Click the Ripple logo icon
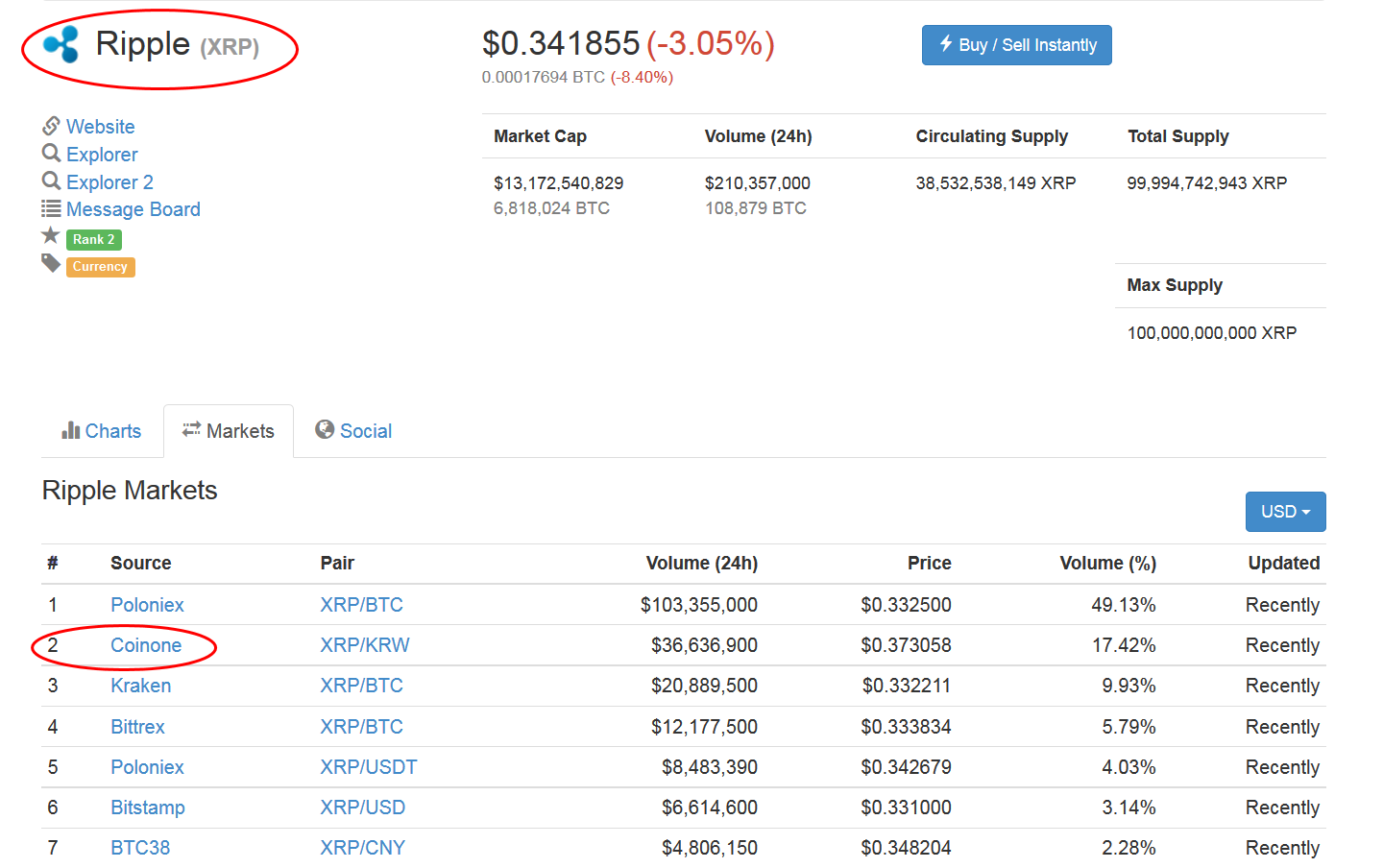Screen dimensions: 1383x868 tap(61, 44)
